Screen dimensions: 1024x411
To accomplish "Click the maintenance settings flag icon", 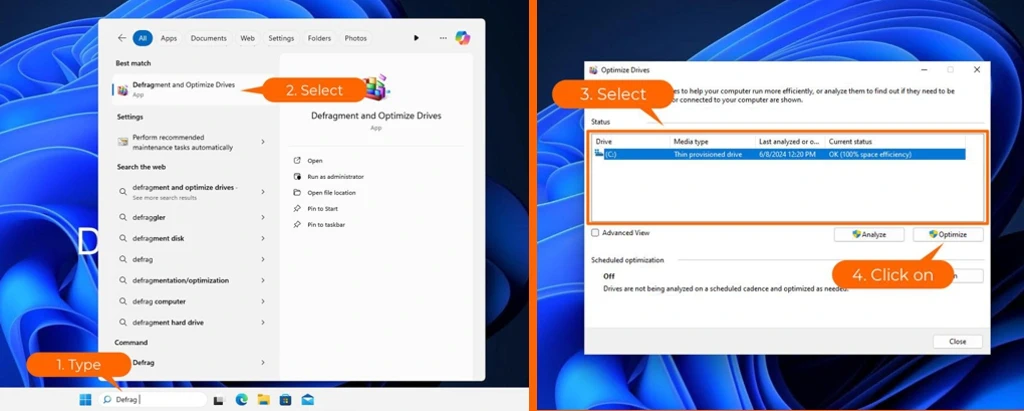I will click(x=123, y=142).
